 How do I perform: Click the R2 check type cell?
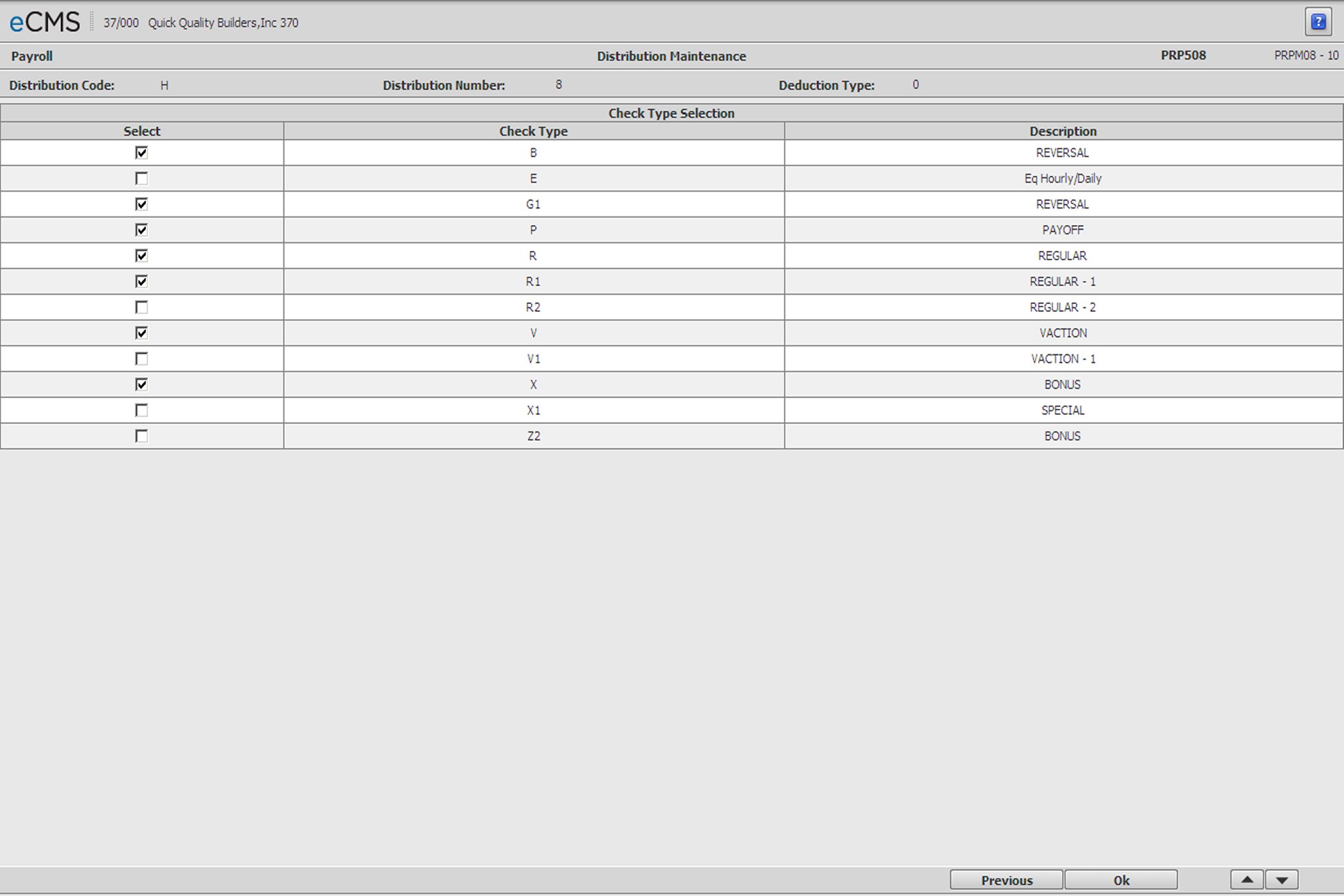pos(534,307)
